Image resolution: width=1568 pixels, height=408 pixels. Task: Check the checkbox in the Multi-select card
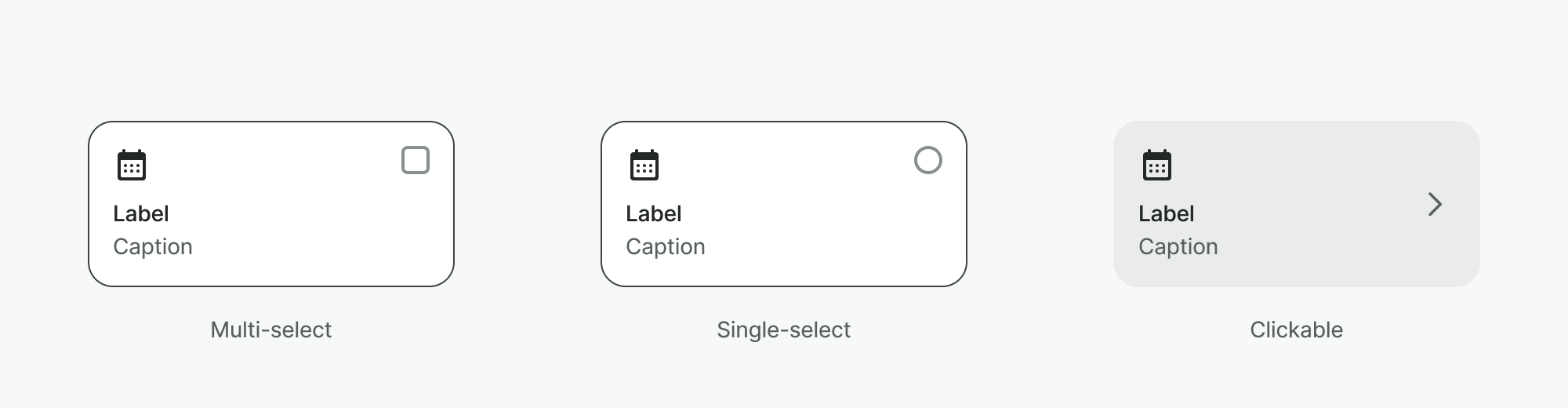[x=416, y=160]
